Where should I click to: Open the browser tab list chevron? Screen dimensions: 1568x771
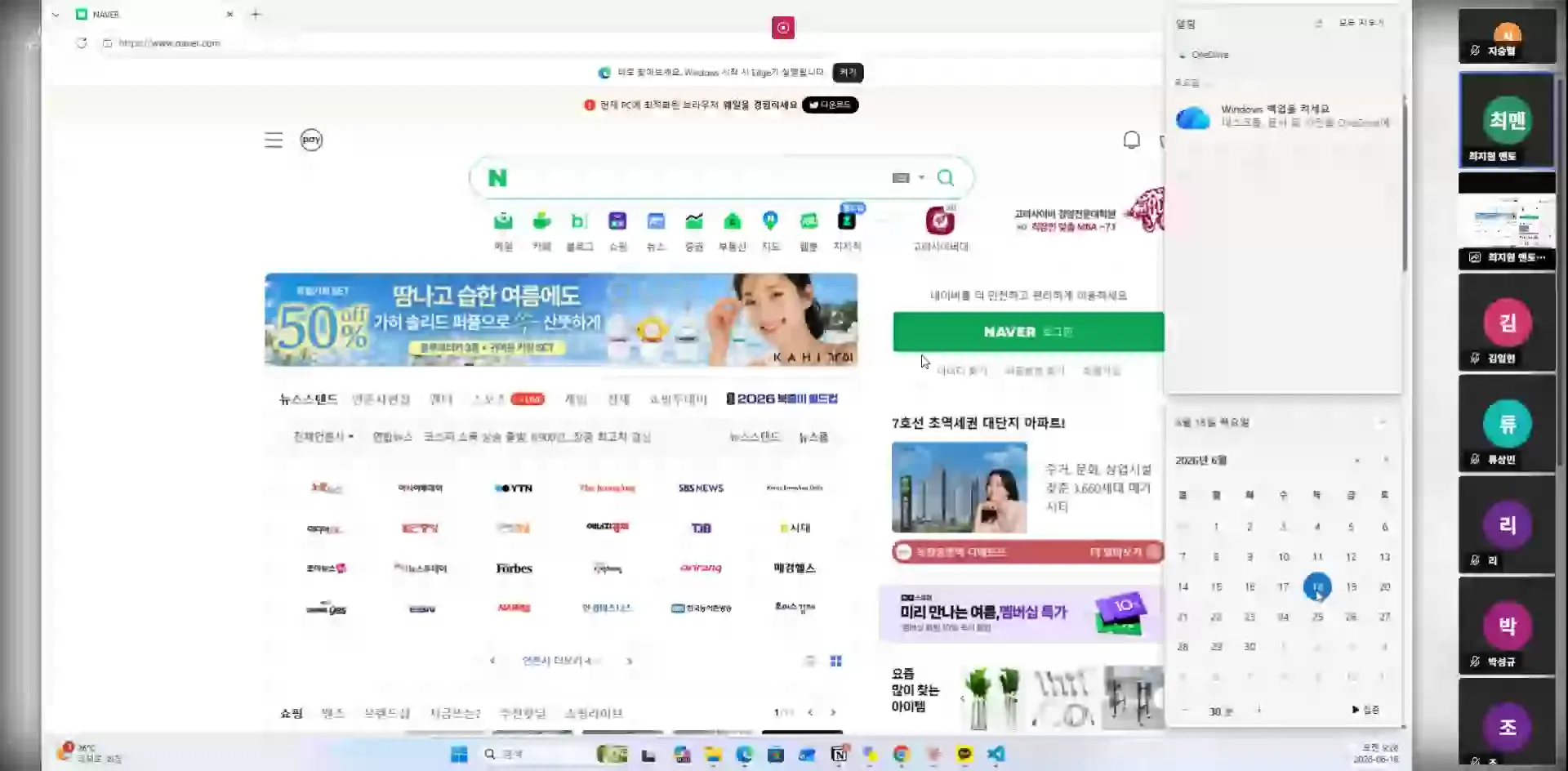[x=55, y=15]
